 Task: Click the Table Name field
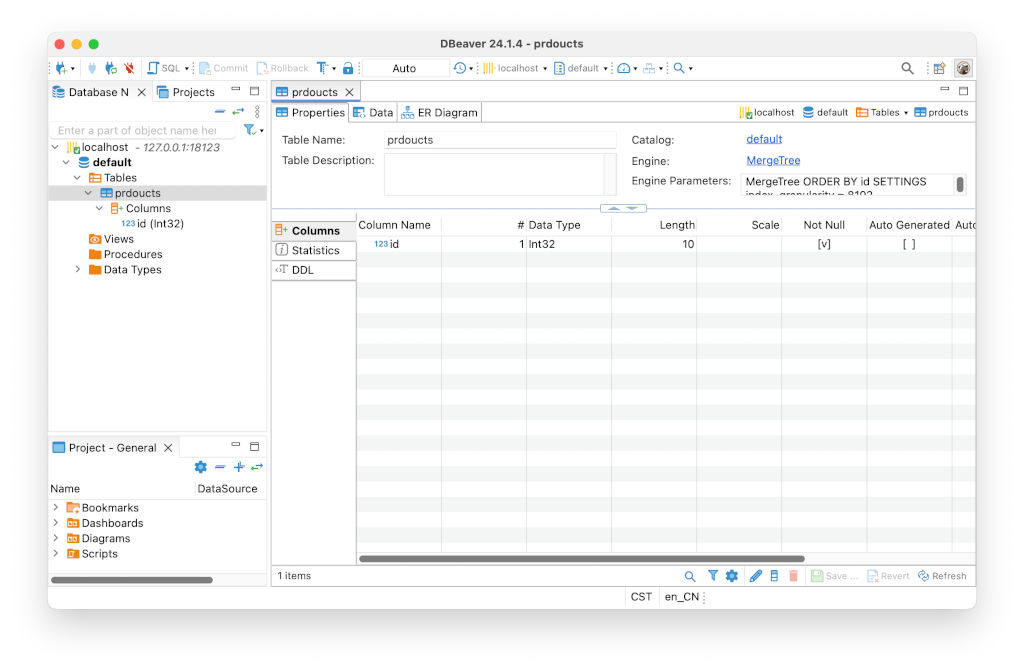[500, 140]
